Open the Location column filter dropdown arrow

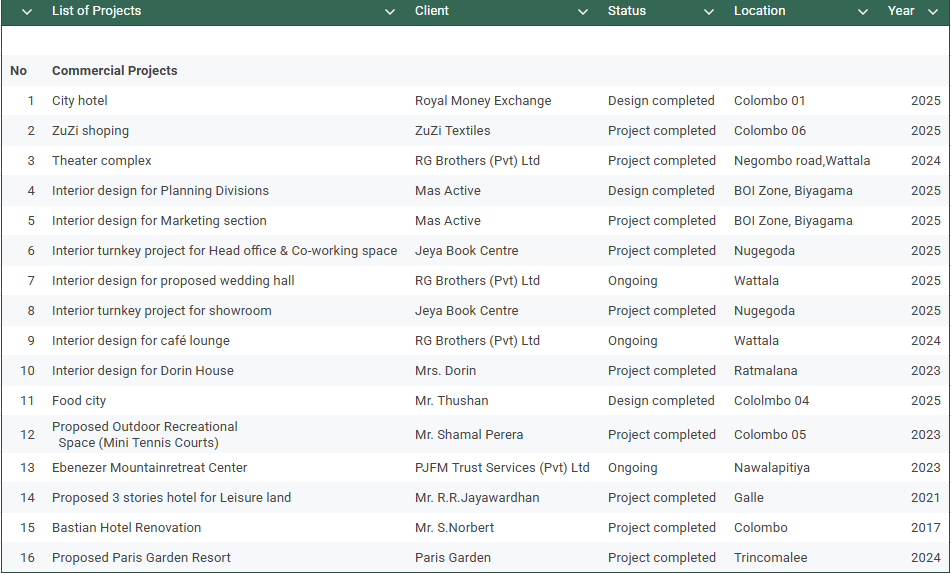[x=863, y=12]
